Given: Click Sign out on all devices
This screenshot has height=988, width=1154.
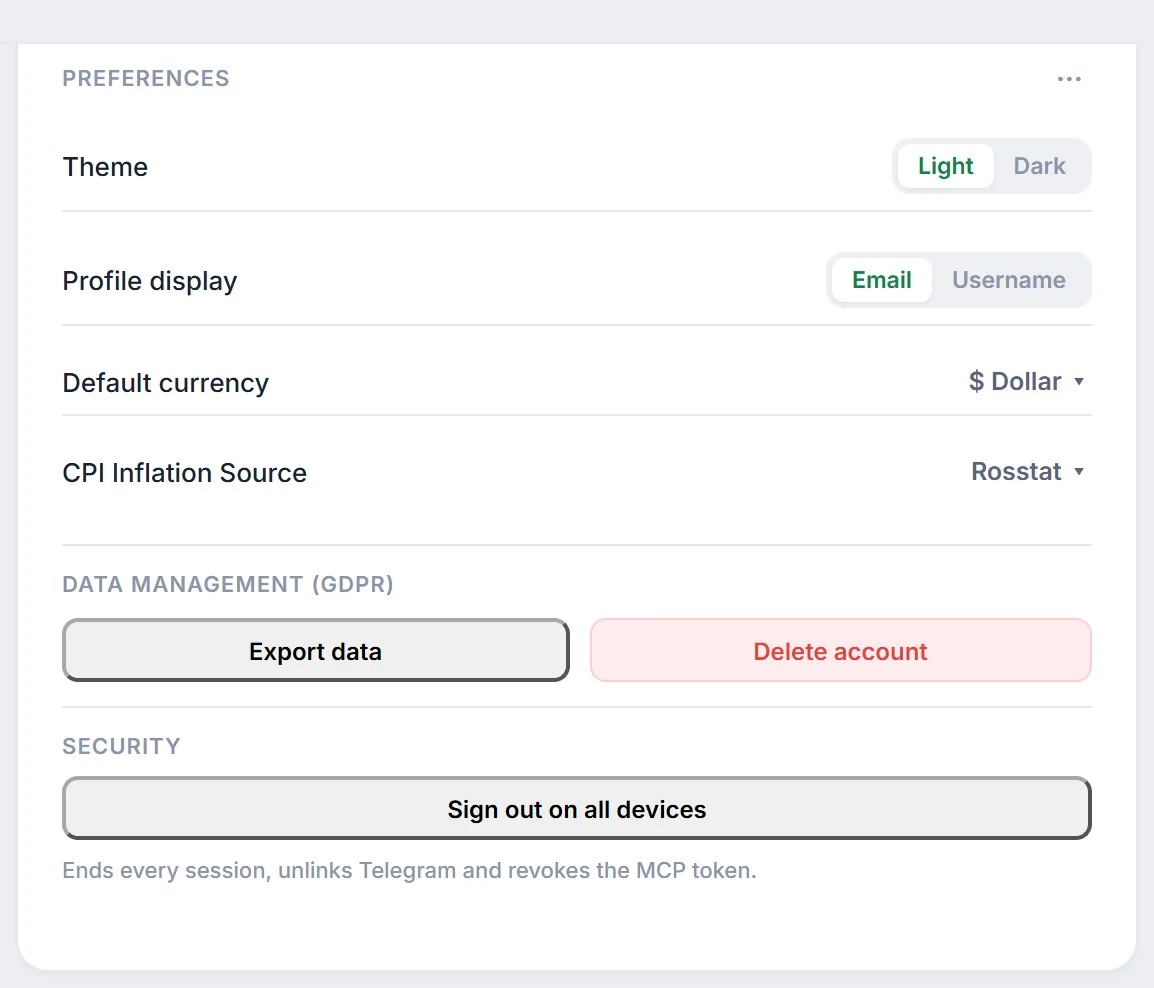Looking at the screenshot, I should (577, 808).
